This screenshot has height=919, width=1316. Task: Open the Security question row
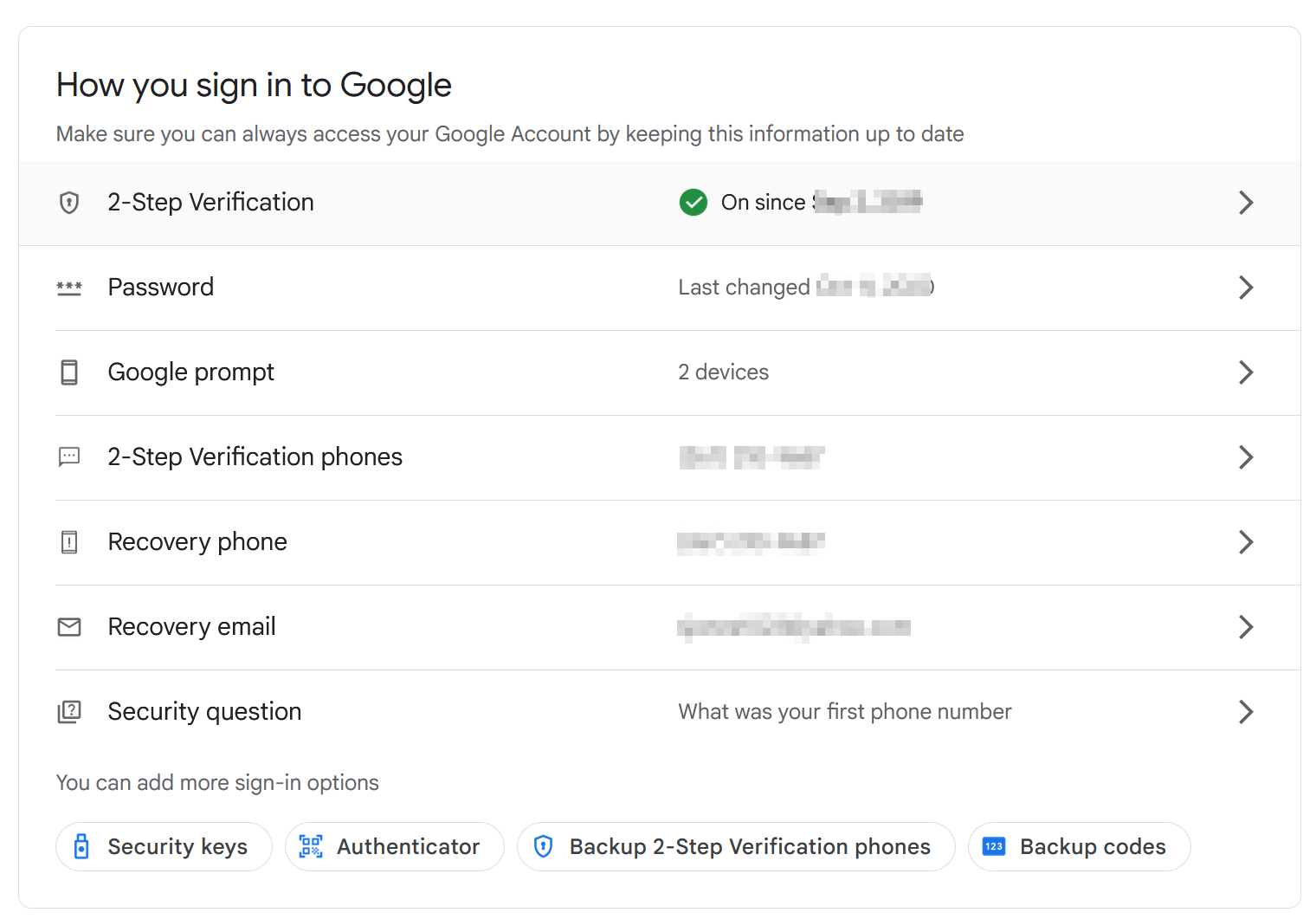[x=660, y=712]
